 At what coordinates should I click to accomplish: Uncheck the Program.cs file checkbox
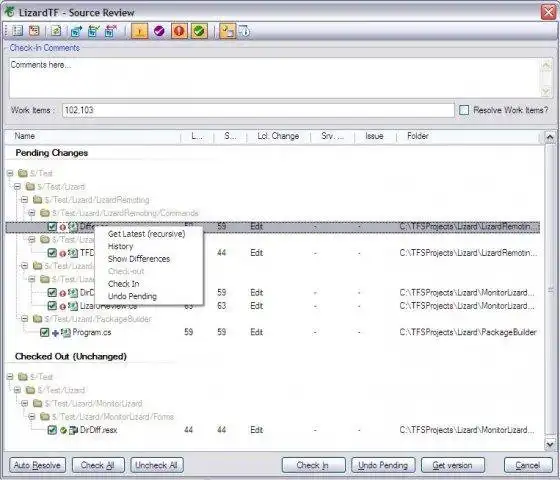tap(45, 332)
